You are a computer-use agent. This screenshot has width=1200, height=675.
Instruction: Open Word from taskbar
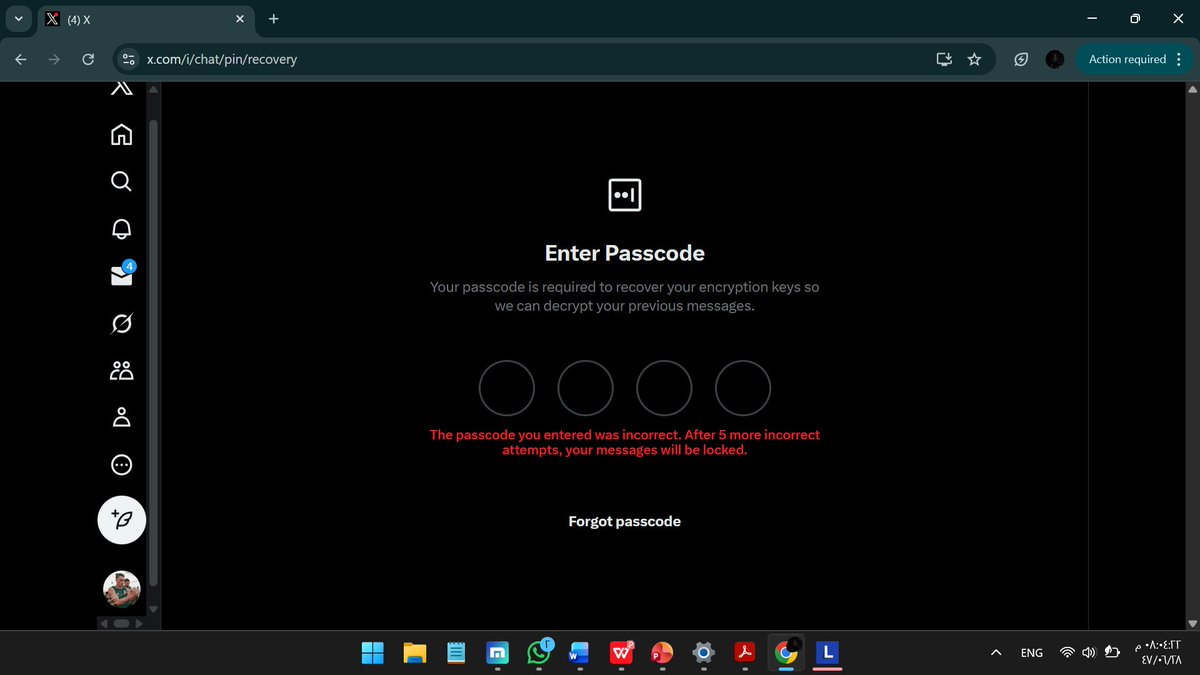pyautogui.click(x=580, y=653)
